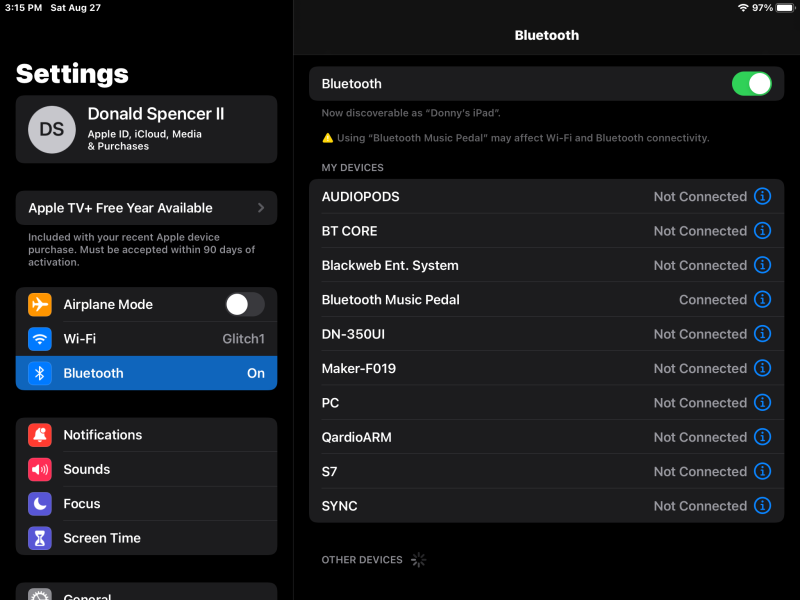Viewport: 800px width, 600px height.
Task: Open info for S7 device
Action: coord(762,471)
